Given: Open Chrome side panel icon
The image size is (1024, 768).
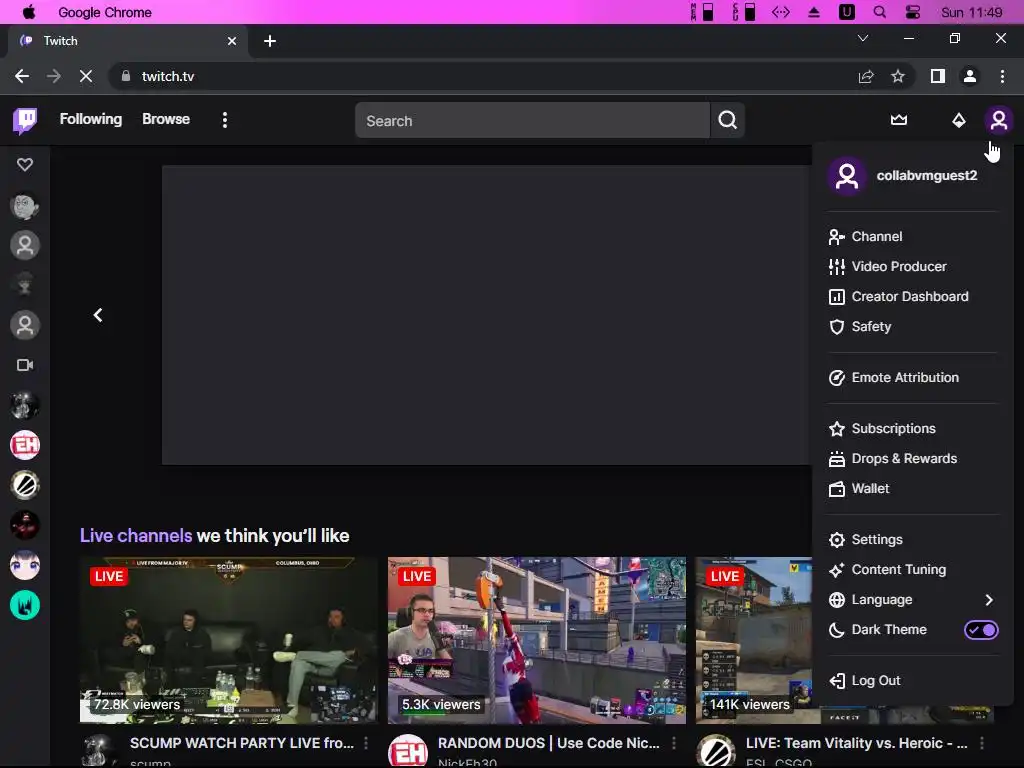Looking at the screenshot, I should coord(938,76).
